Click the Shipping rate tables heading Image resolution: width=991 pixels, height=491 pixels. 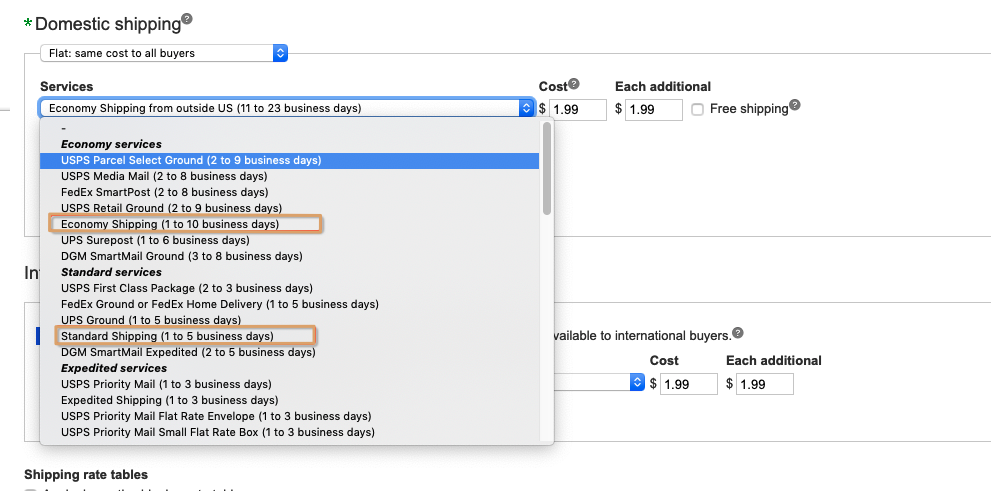(86, 475)
